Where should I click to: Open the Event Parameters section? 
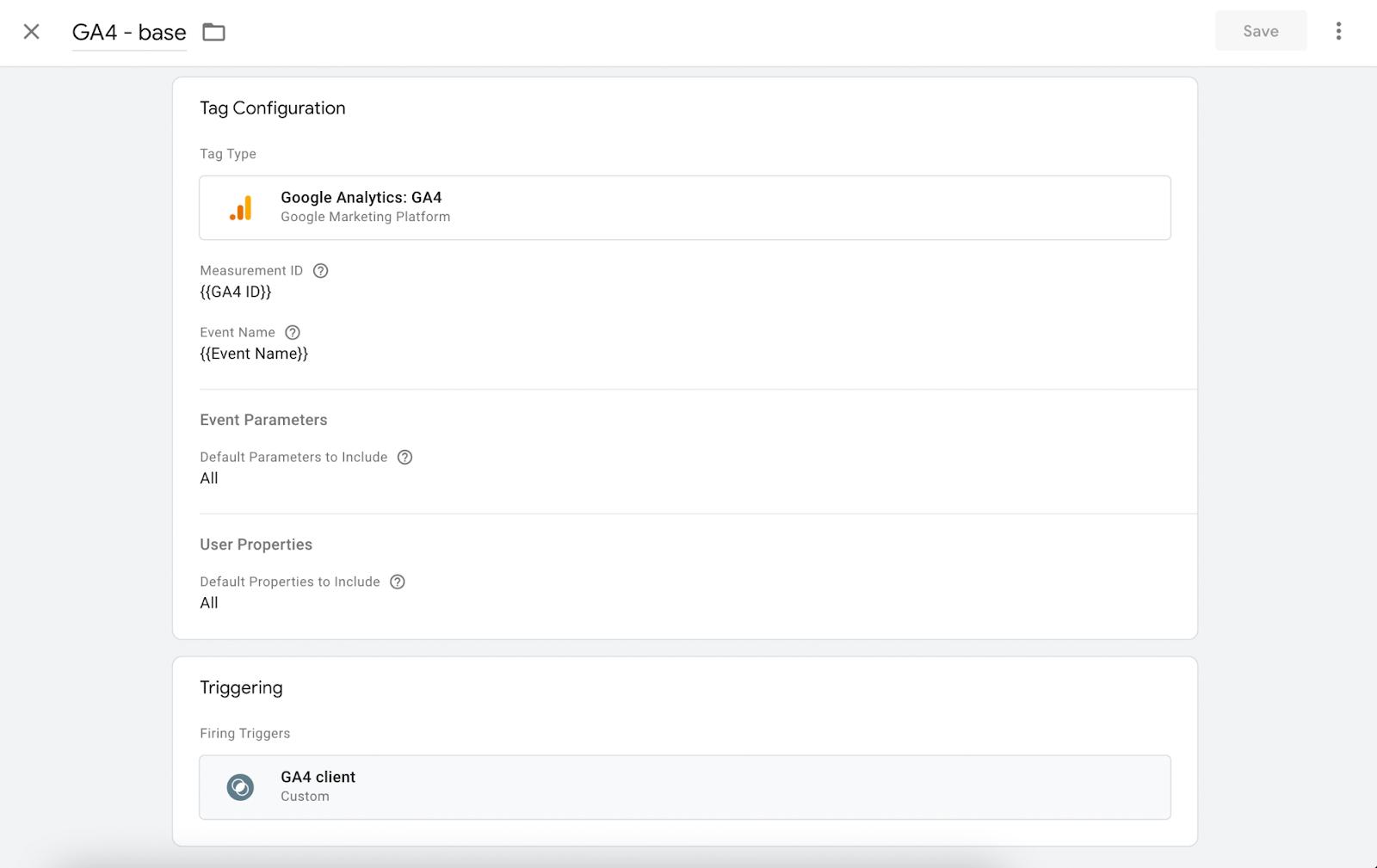click(x=263, y=420)
